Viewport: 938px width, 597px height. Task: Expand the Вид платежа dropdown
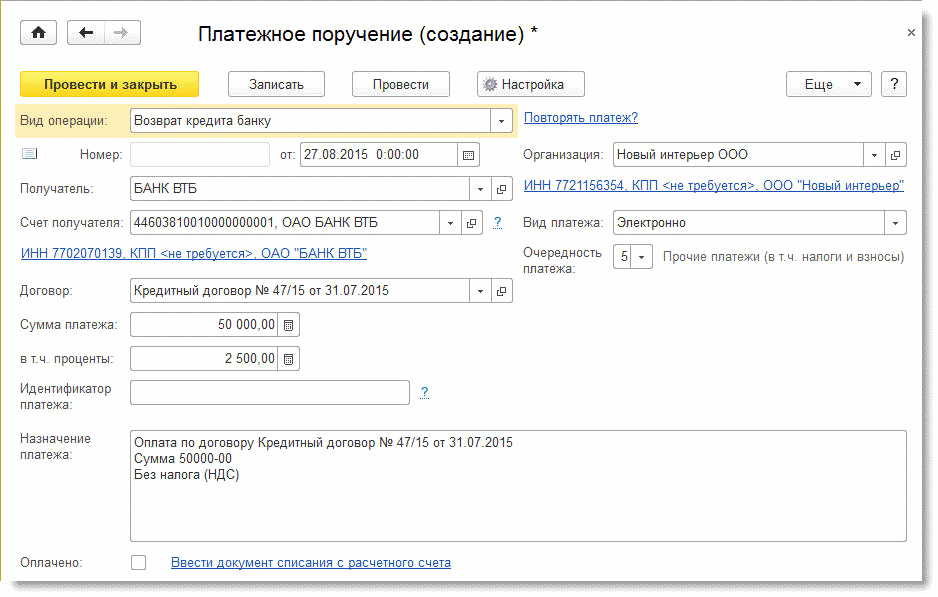click(x=895, y=223)
